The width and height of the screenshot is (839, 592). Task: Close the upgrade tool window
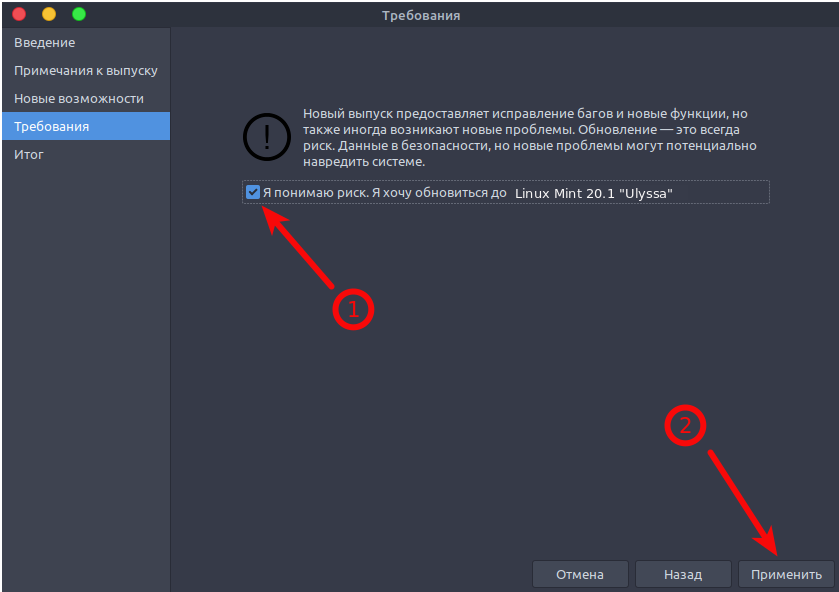pos(17,15)
